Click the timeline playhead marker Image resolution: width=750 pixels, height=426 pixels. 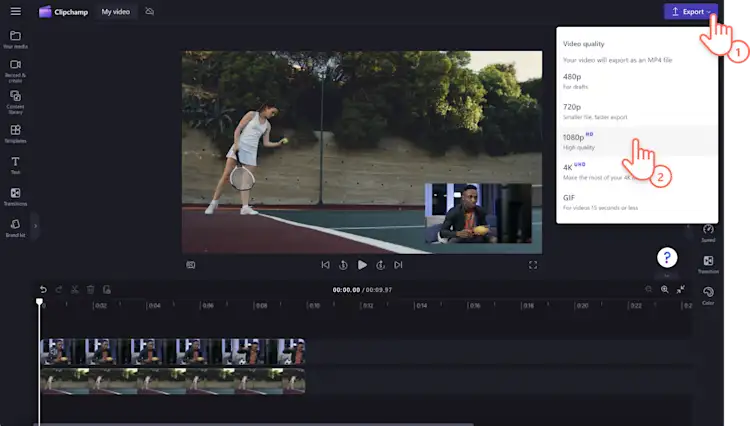coord(39,302)
